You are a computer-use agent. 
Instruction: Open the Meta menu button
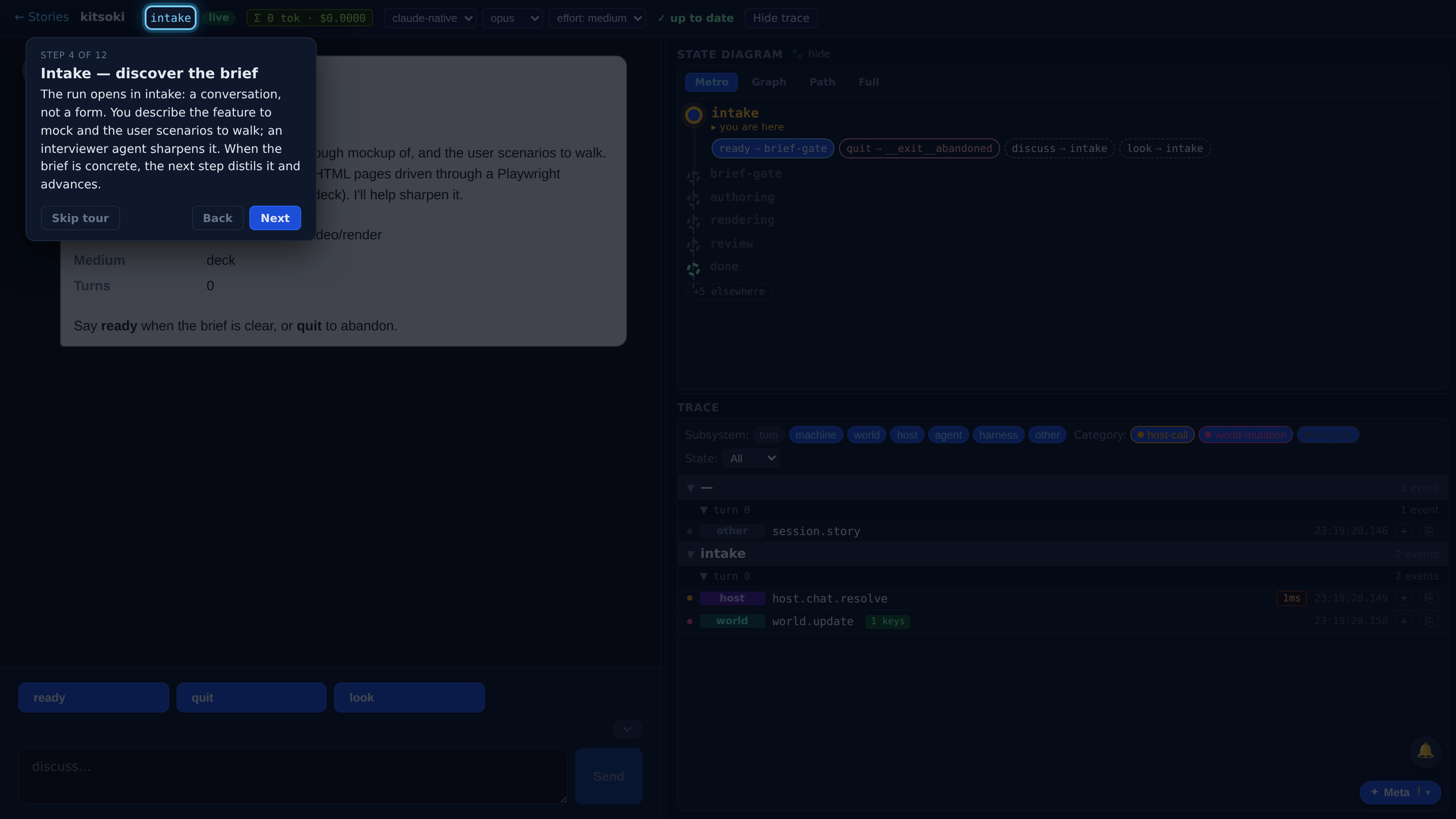[1400, 793]
